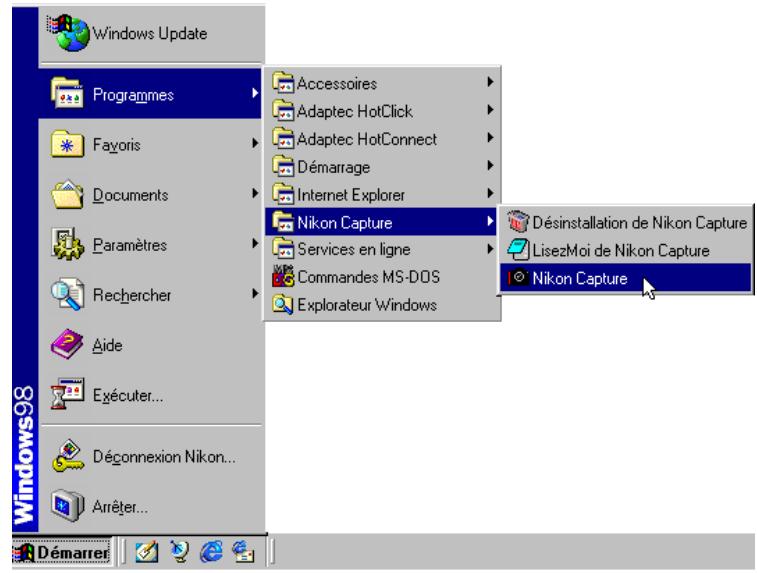Click the Déconnexion key icon
Screen dimensions: 757x573
(67, 456)
